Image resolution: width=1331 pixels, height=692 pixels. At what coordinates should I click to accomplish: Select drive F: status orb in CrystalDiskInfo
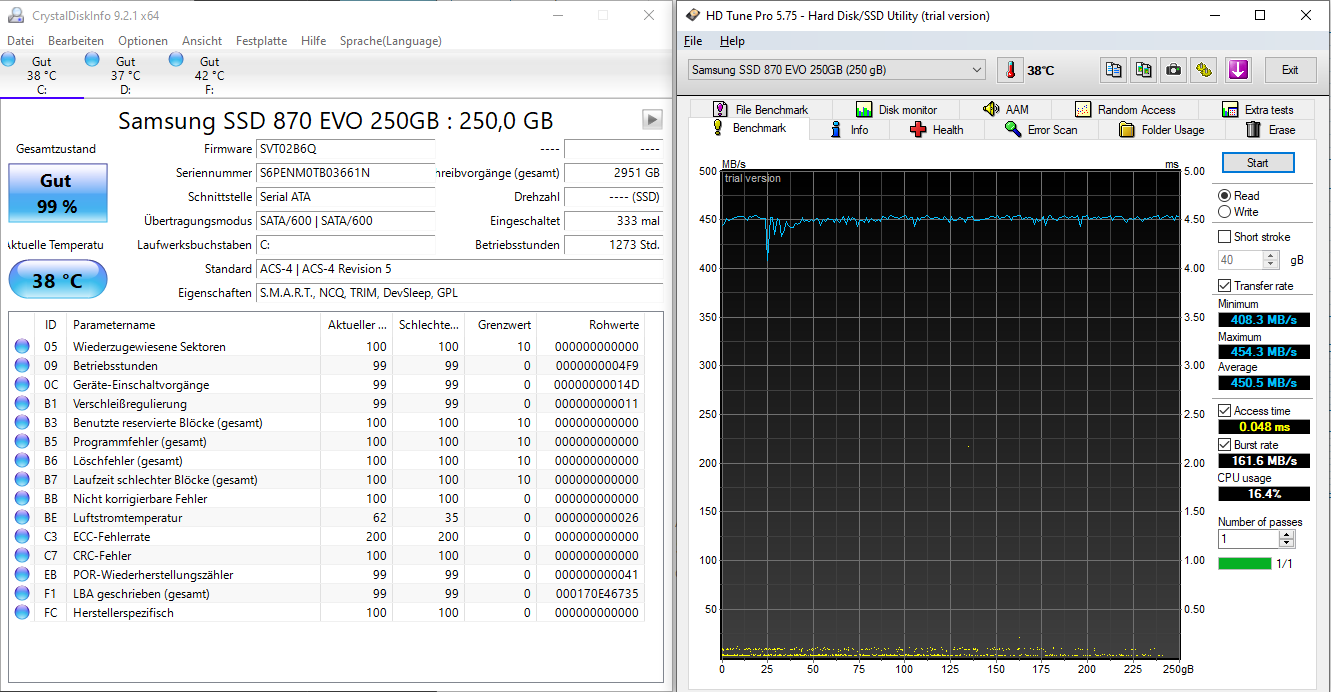pyautogui.click(x=177, y=60)
